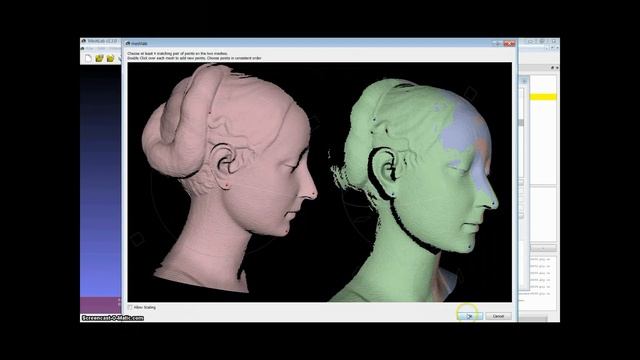Close the alignment dialog with red X
The image size is (640, 360).
[x=509, y=43]
